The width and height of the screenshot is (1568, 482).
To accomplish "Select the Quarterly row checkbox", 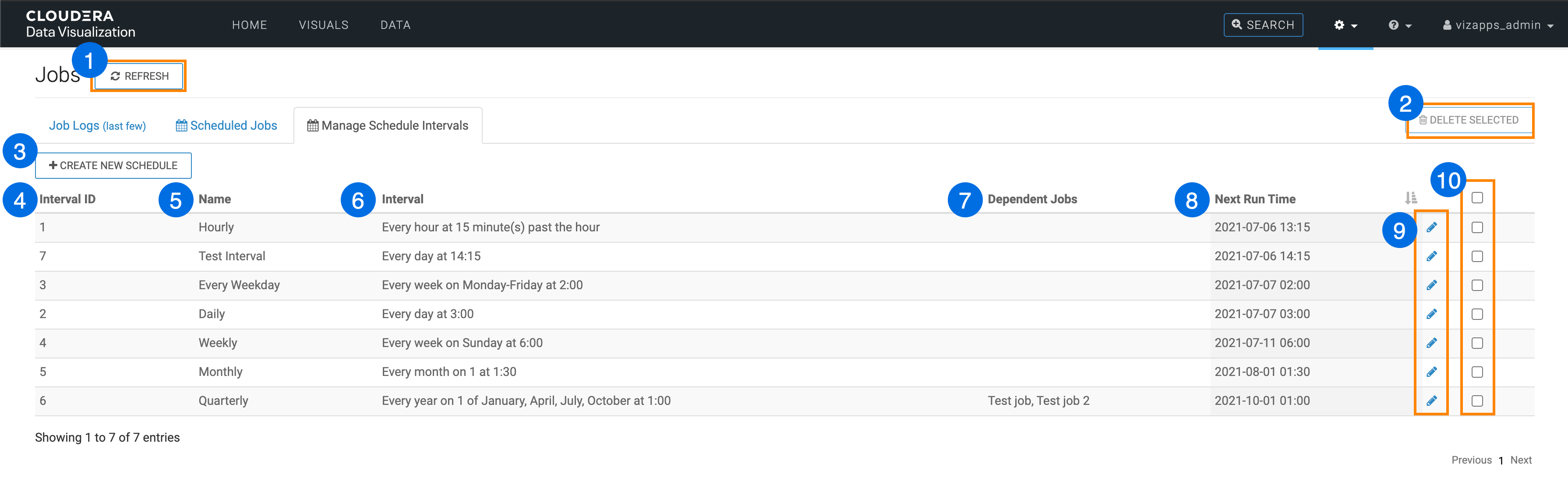I will point(1477,401).
